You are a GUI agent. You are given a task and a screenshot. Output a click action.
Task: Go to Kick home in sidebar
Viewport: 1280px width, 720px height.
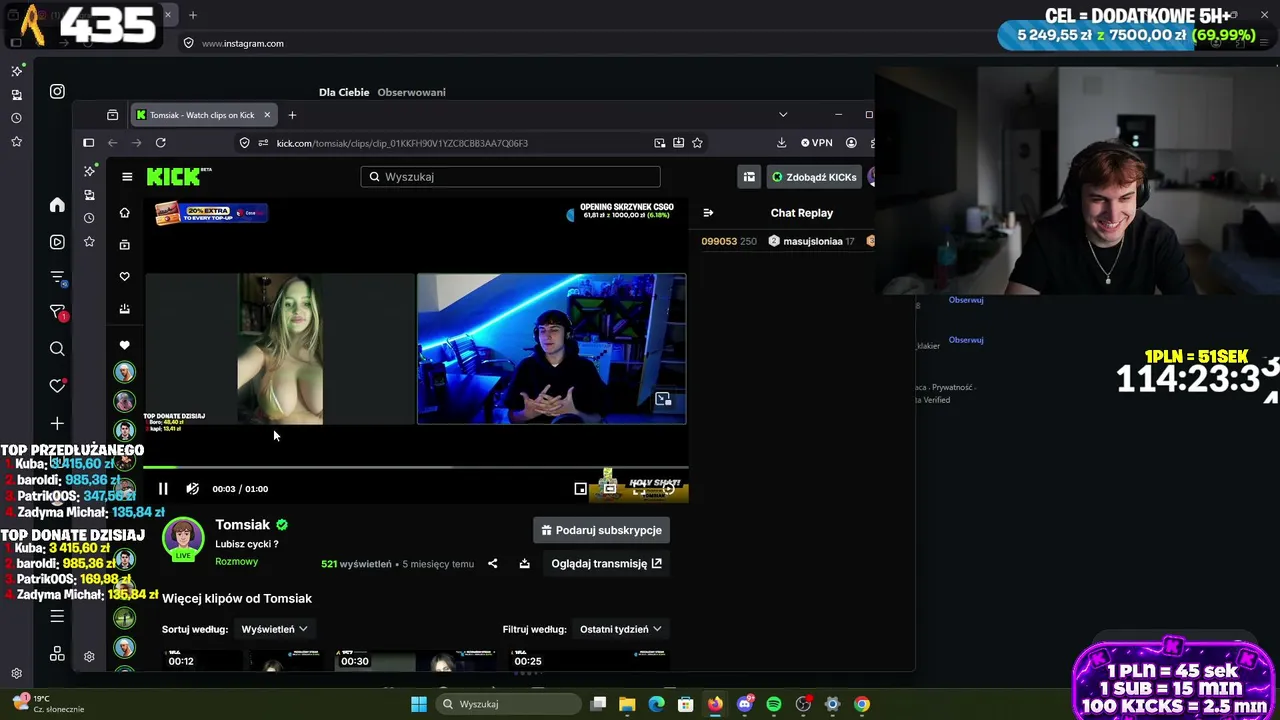[x=124, y=213]
